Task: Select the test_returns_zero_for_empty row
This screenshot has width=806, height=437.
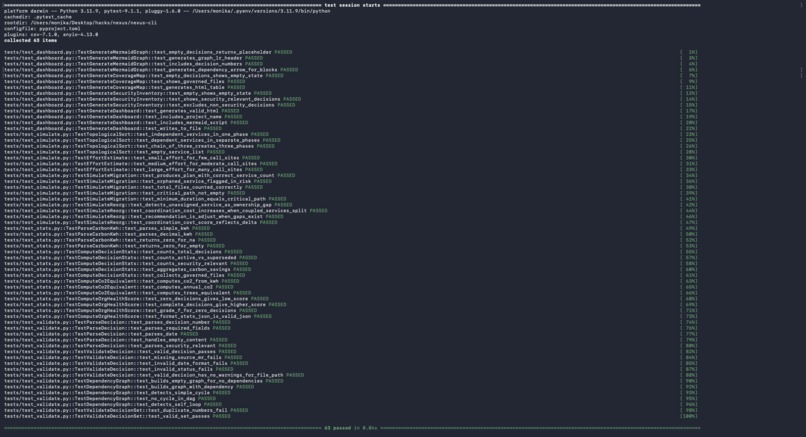Action: [114, 246]
